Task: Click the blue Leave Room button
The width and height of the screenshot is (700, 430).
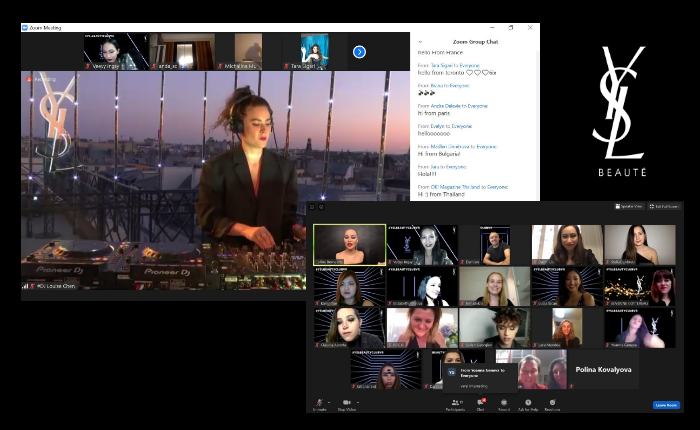Action: (666, 405)
